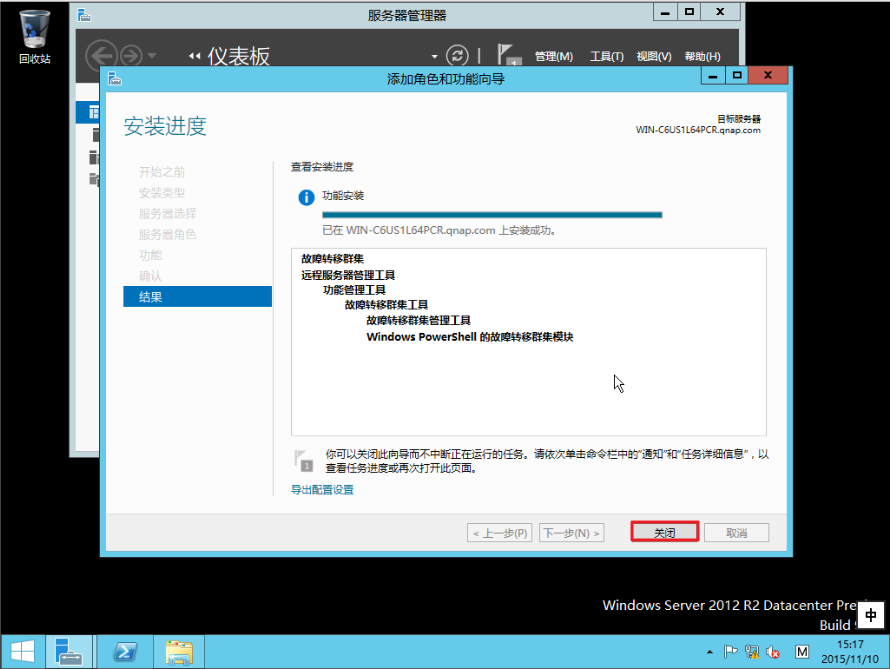
Task: Select the 确认 step in the wizard sidebar
Action: (x=150, y=276)
